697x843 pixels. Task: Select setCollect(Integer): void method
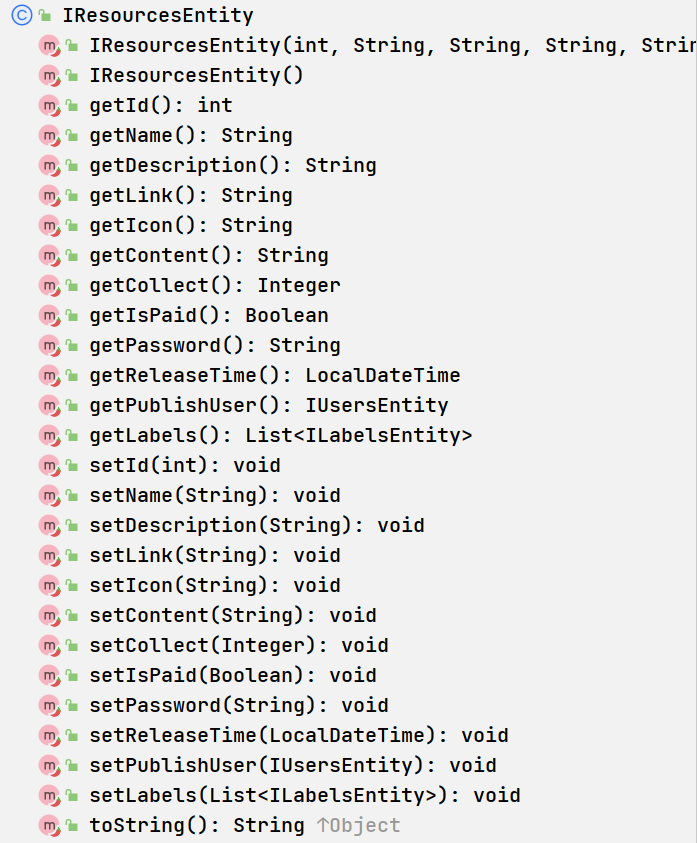[x=239, y=645]
